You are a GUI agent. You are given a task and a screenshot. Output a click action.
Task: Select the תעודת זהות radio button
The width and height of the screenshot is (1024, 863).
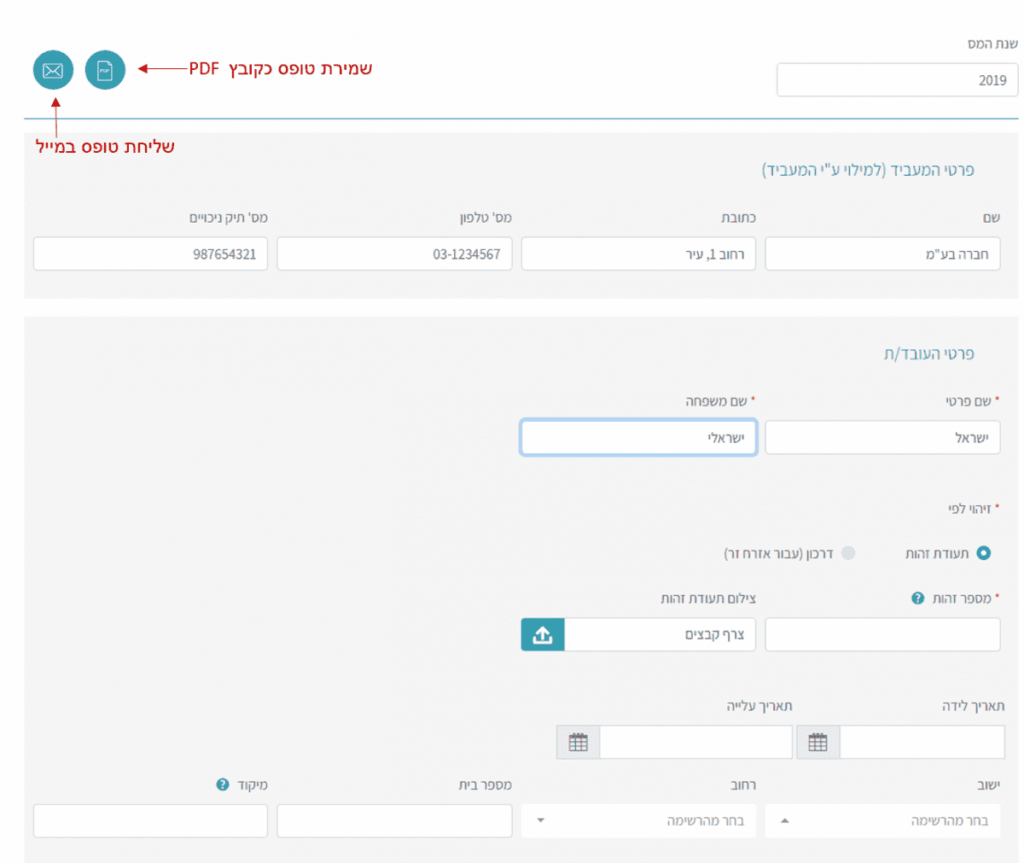point(983,553)
